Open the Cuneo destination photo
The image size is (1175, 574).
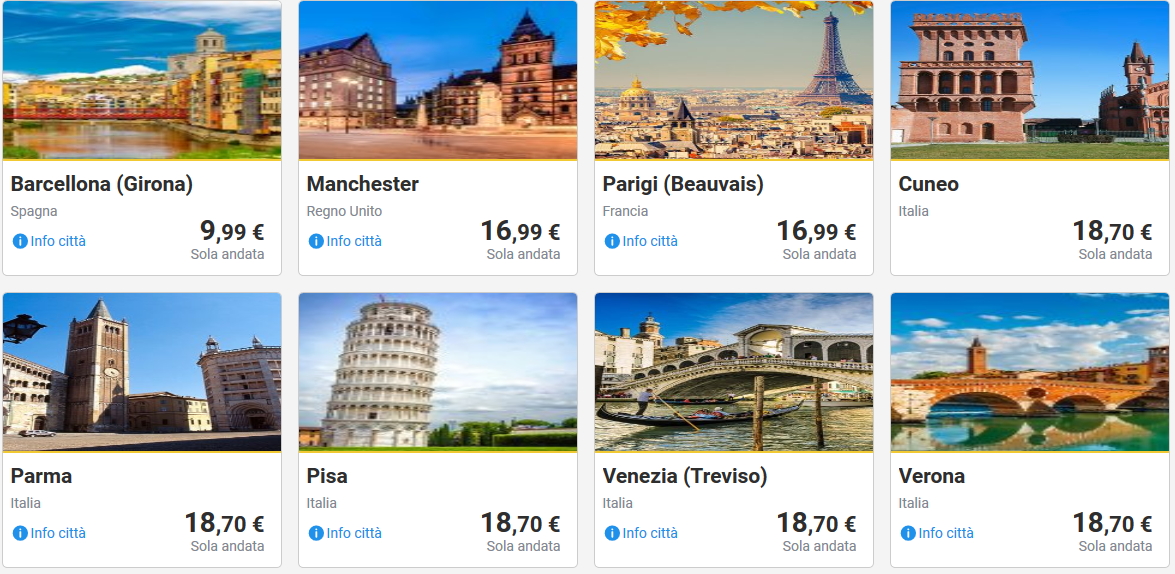pos(1030,80)
